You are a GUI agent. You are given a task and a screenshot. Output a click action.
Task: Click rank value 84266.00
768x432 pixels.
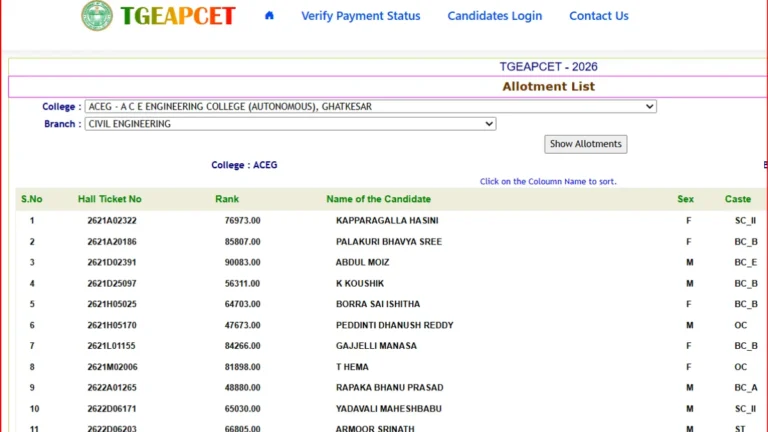242,345
